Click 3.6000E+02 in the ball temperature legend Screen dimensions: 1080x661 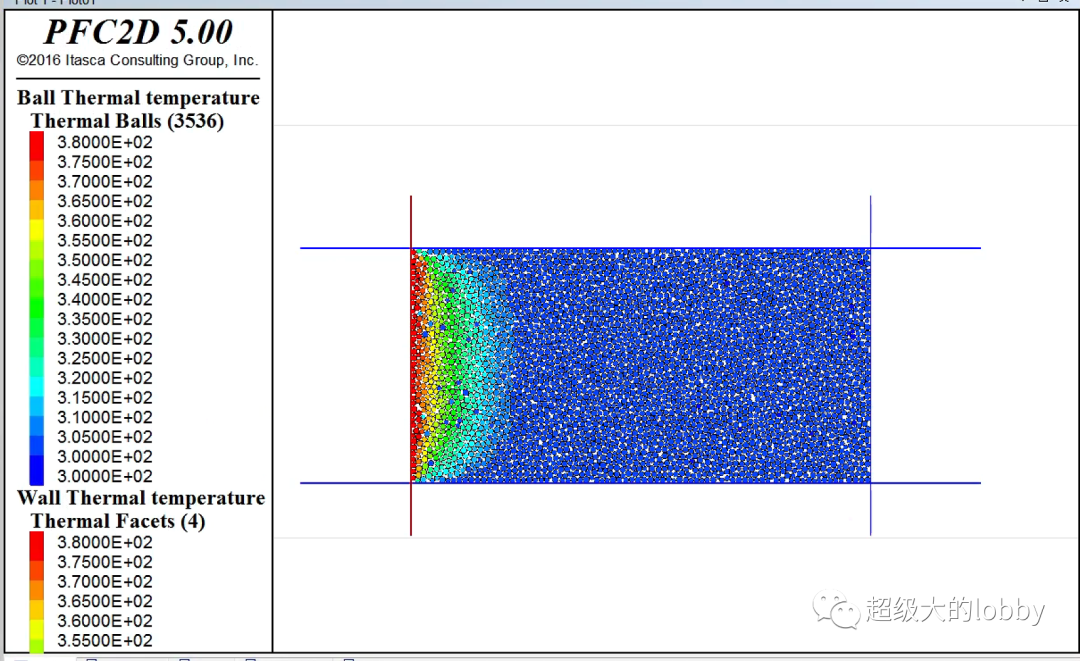(105, 221)
